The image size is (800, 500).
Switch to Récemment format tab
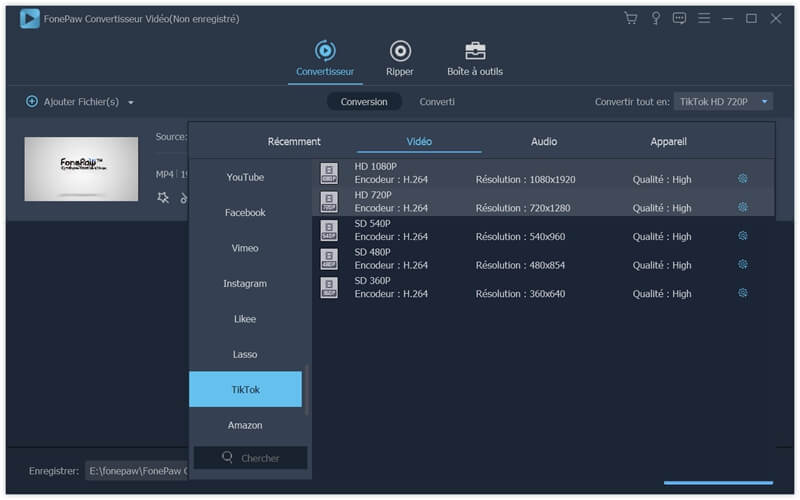point(294,141)
